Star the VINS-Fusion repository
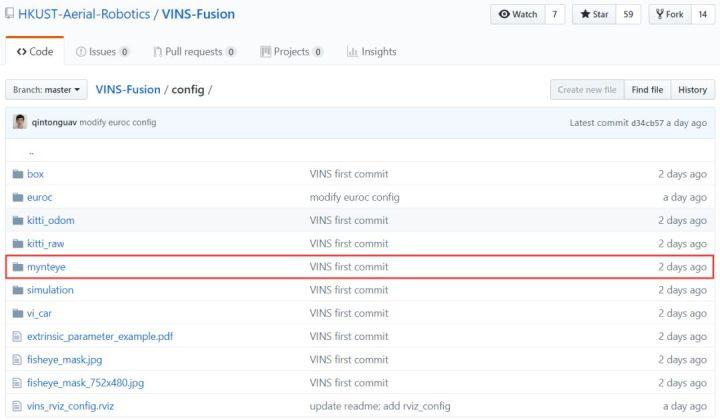 coord(594,14)
